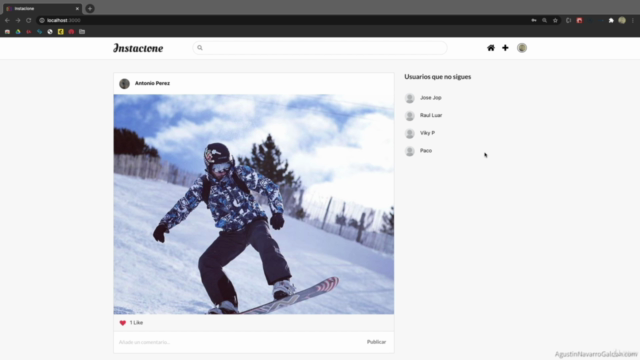The image size is (640, 360).
Task: Click the browser forward arrow
Action: point(18,20)
